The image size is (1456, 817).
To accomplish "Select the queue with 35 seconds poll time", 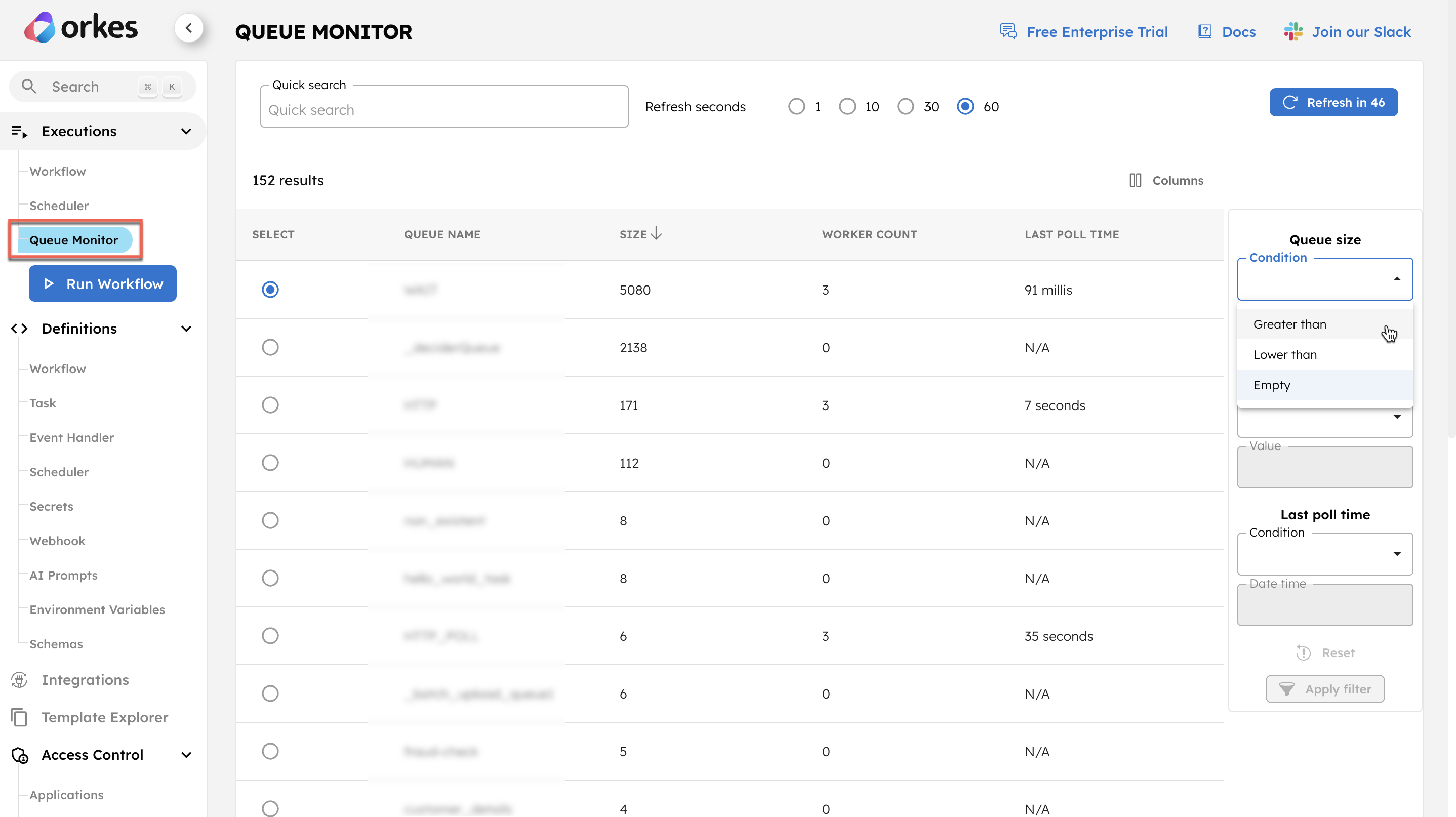I will point(270,636).
